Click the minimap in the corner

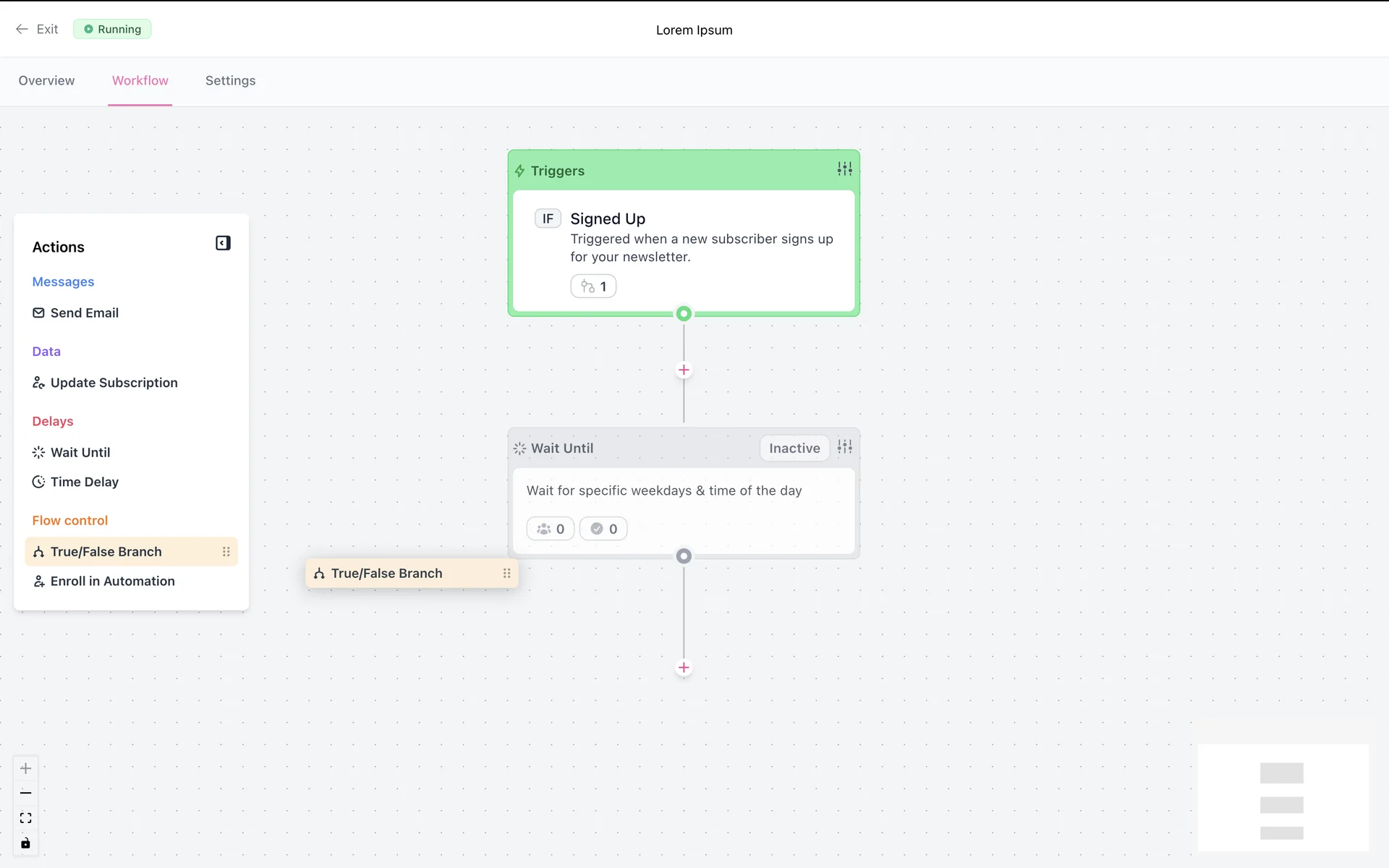pos(1283,798)
